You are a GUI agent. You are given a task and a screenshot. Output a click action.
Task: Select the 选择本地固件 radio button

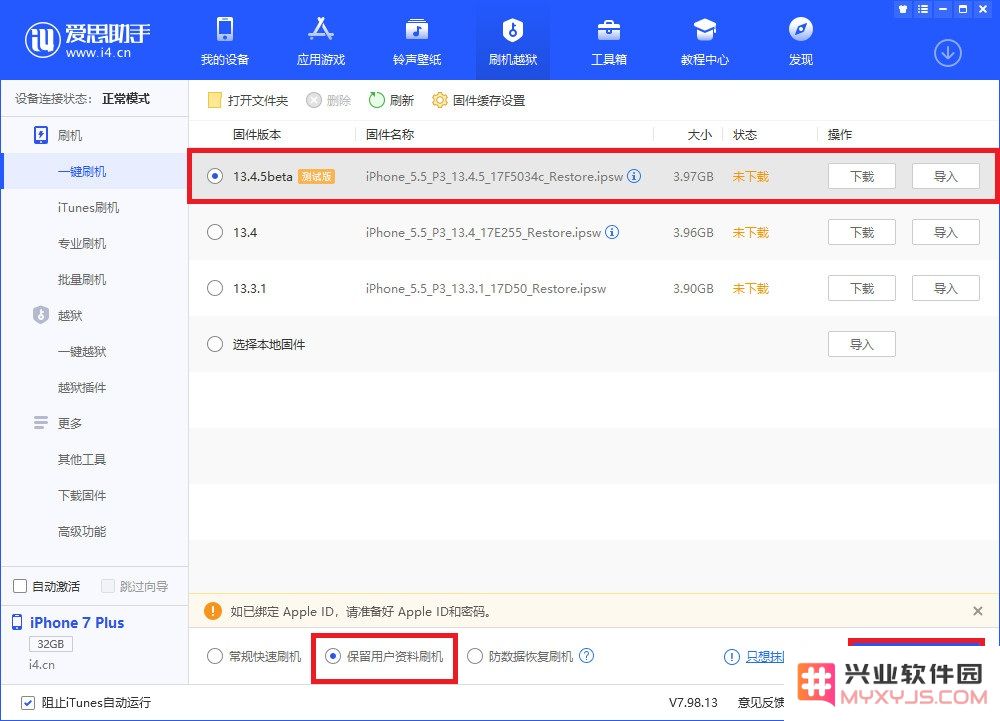click(x=215, y=344)
